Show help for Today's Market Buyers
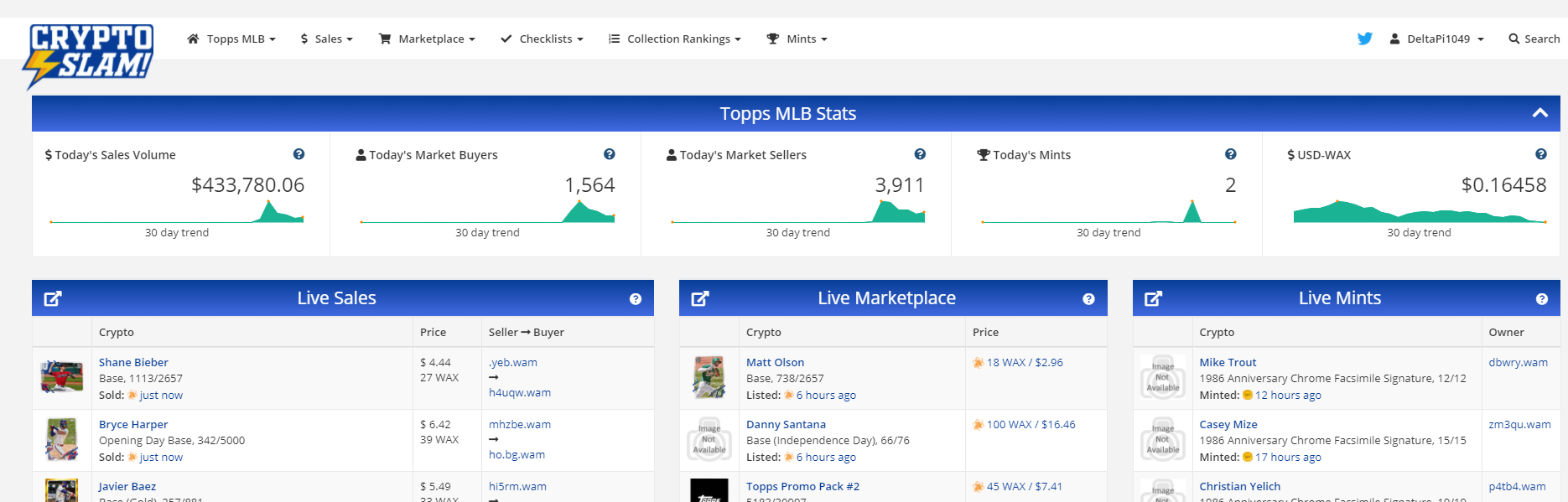This screenshot has height=502, width=1568. [610, 154]
